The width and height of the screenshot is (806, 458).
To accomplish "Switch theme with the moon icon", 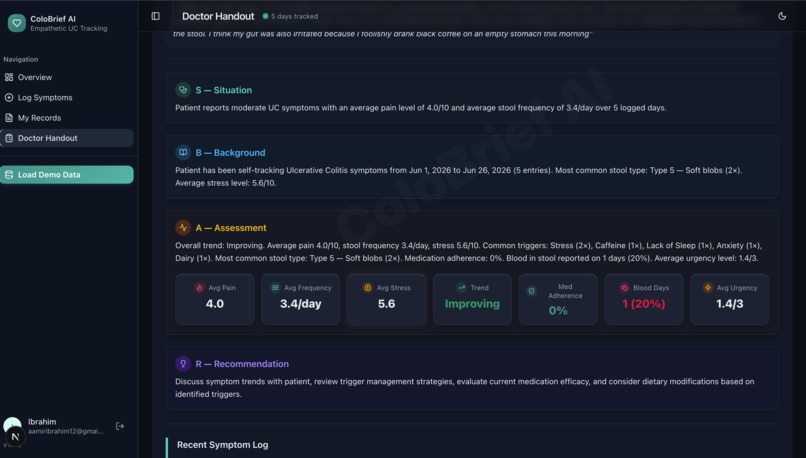I will [782, 16].
